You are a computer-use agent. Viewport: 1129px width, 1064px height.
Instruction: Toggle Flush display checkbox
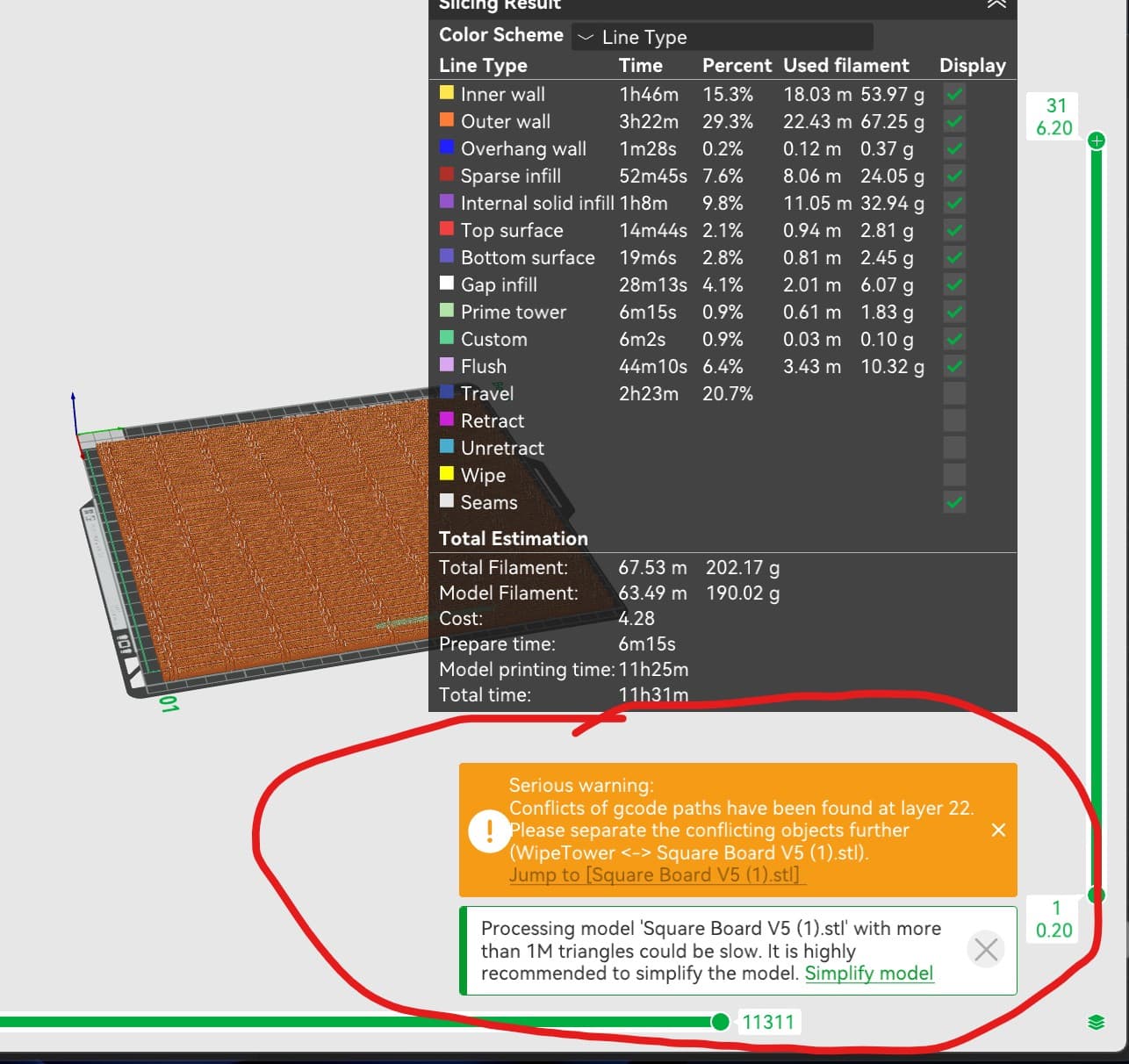point(954,366)
